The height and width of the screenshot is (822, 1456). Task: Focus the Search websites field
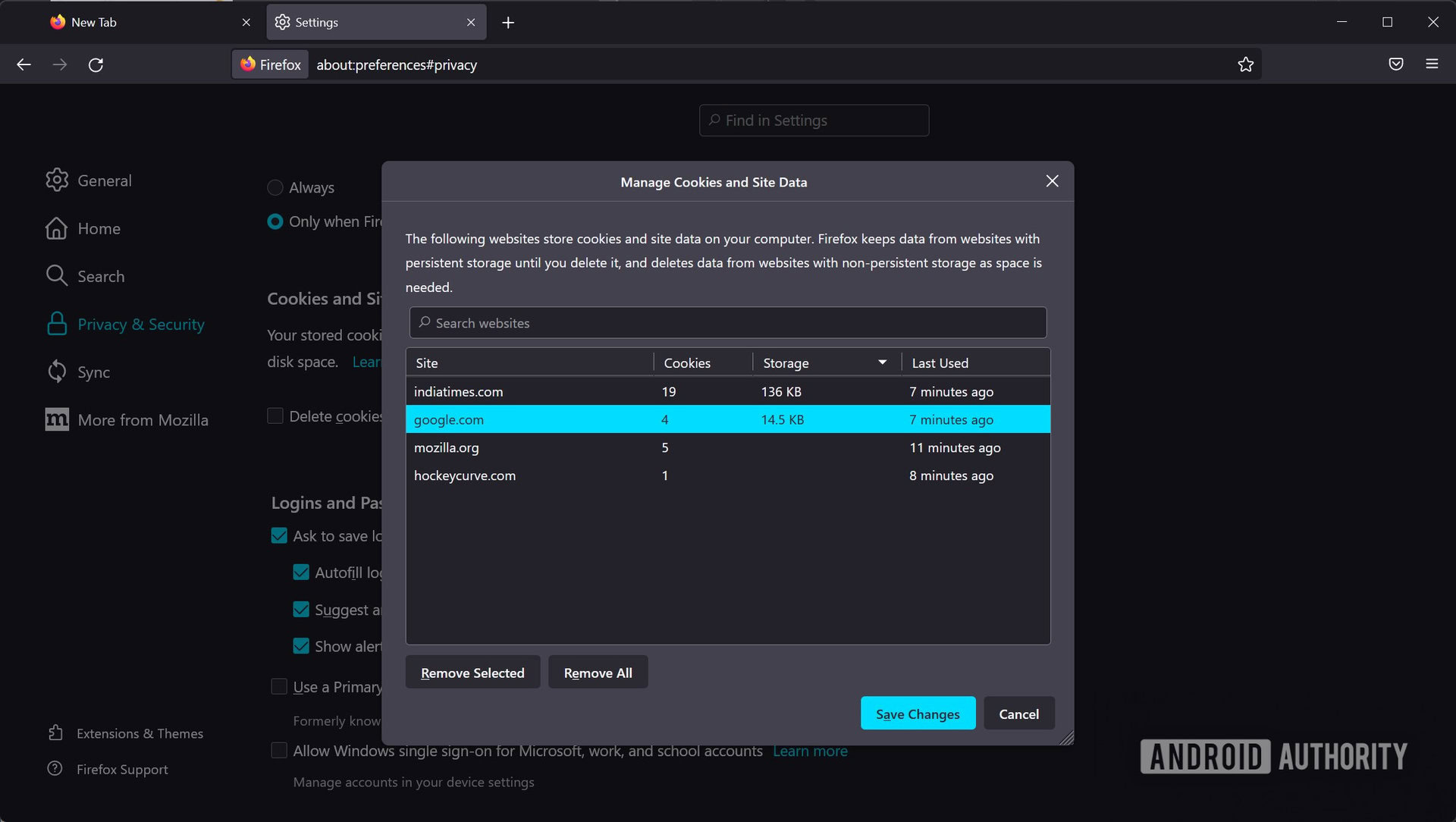[727, 322]
